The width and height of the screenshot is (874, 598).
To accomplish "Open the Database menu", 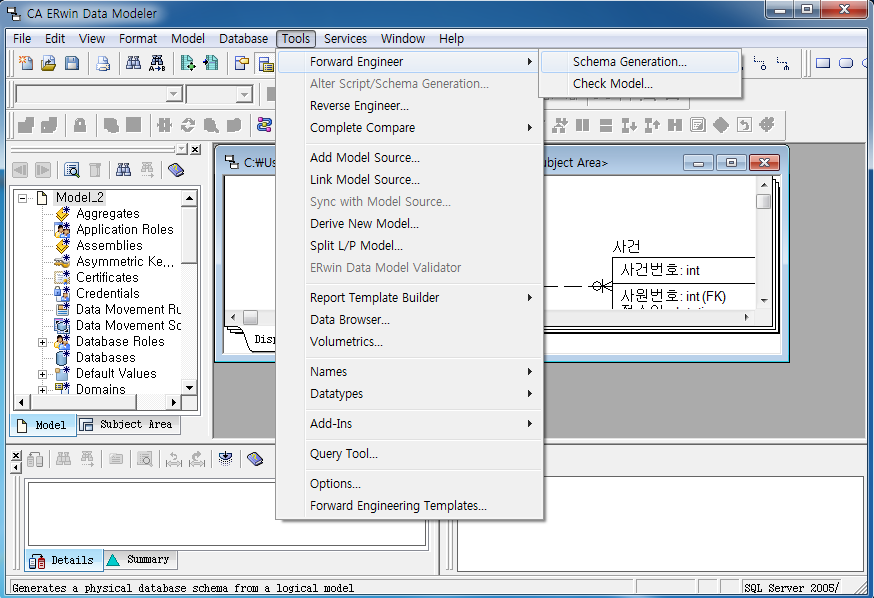I will pyautogui.click(x=243, y=38).
